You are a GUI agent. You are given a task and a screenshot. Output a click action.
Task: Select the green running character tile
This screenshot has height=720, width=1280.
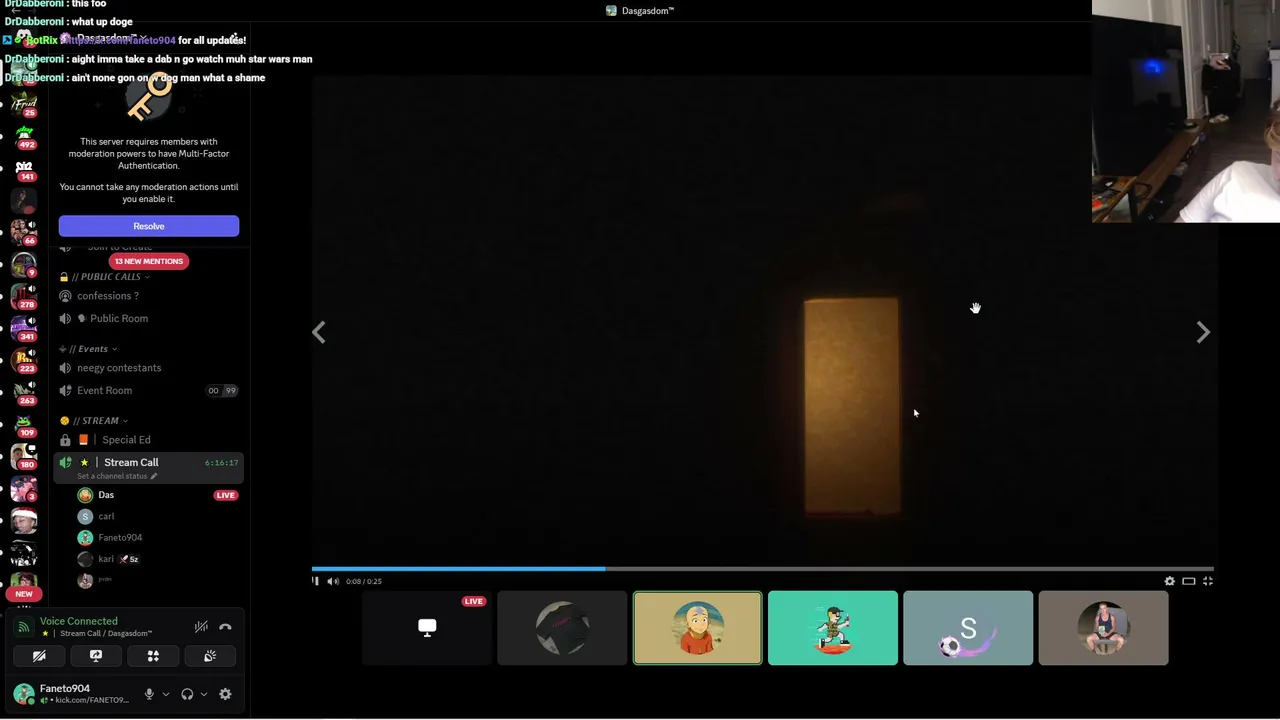coord(833,628)
